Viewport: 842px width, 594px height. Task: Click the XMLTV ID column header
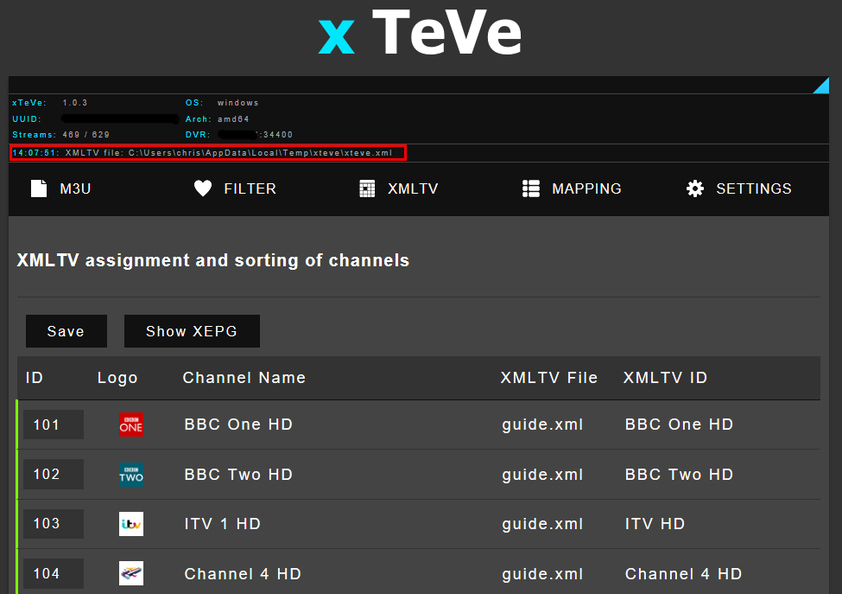(665, 378)
